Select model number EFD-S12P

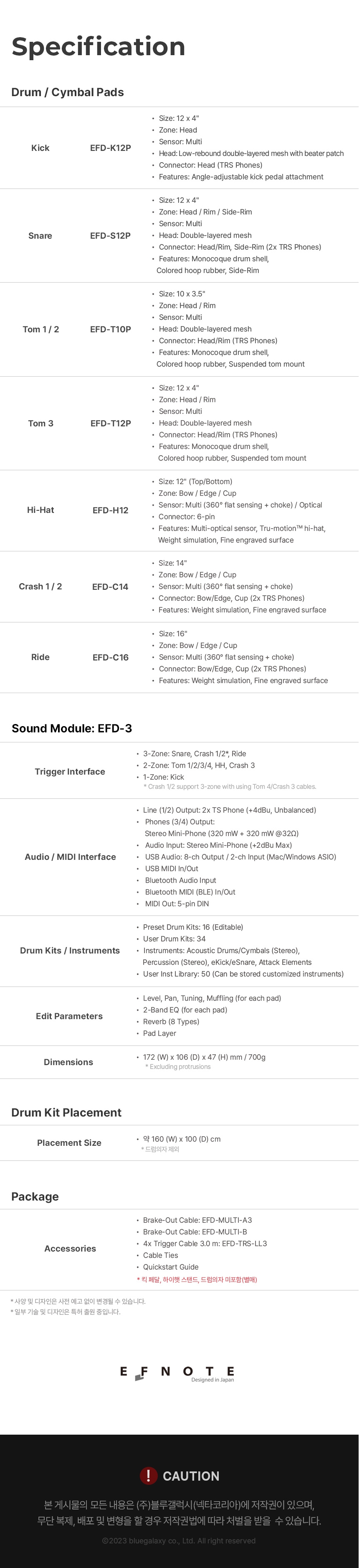111,236
